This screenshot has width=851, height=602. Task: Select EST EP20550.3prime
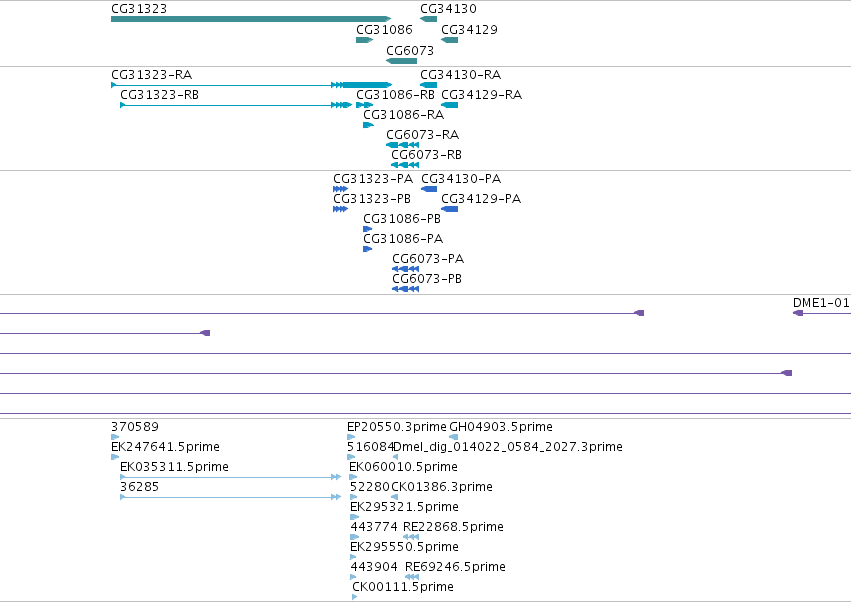[351, 437]
